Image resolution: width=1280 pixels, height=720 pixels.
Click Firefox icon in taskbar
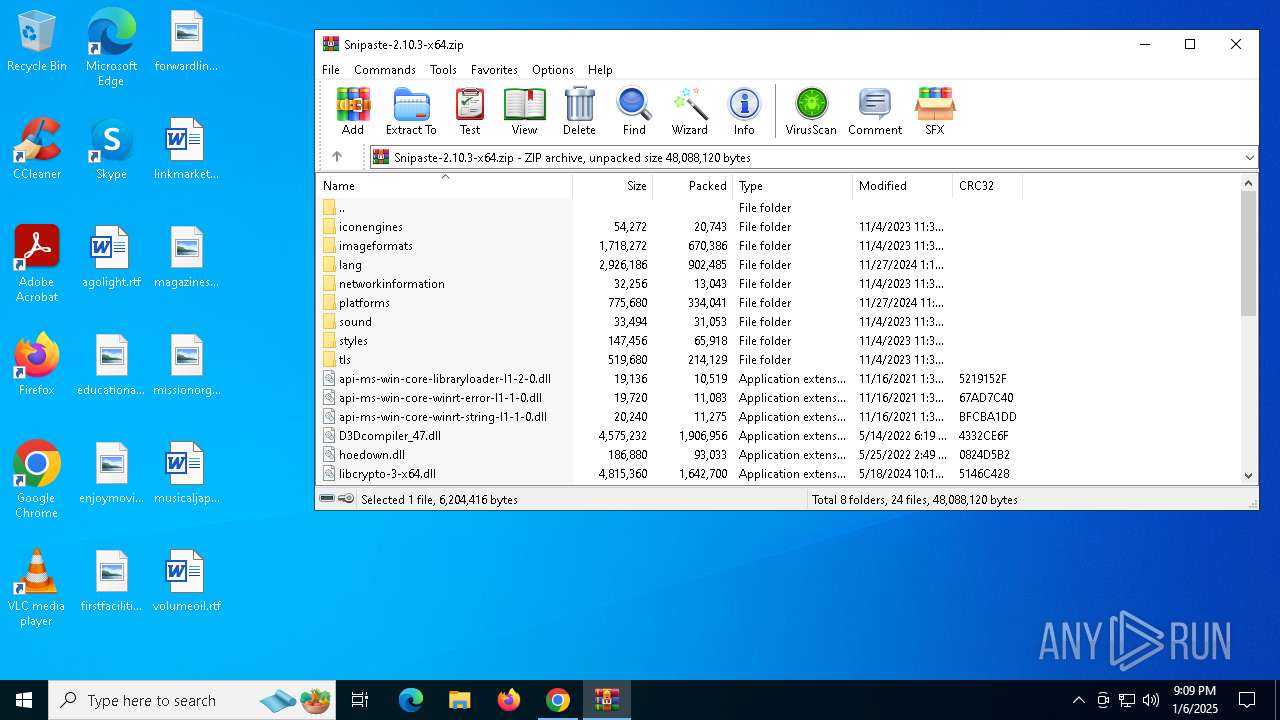(x=509, y=700)
